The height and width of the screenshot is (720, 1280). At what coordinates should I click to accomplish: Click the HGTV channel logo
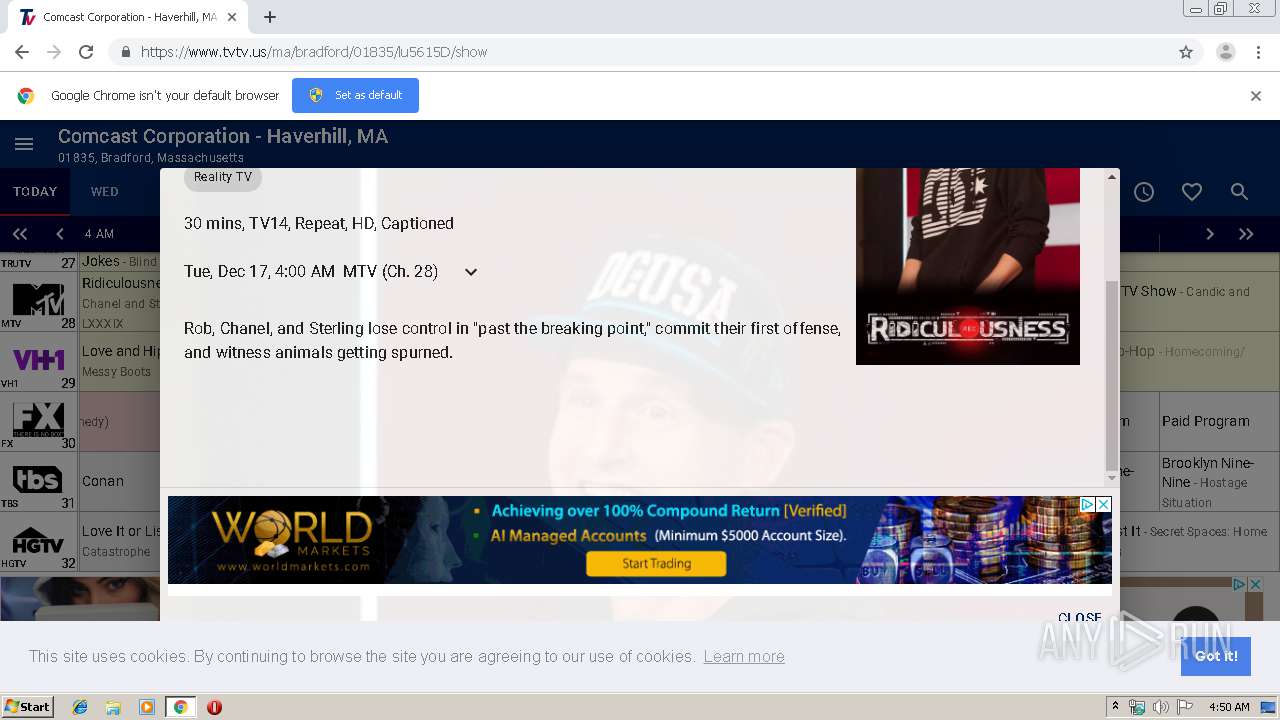(38, 541)
